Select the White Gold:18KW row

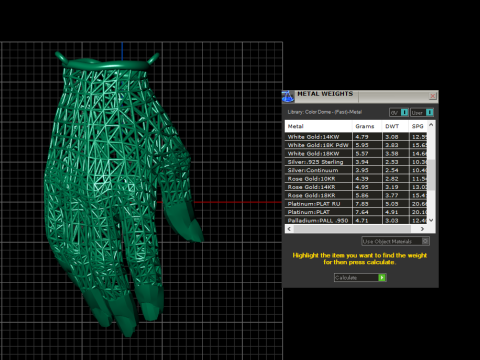(356, 153)
